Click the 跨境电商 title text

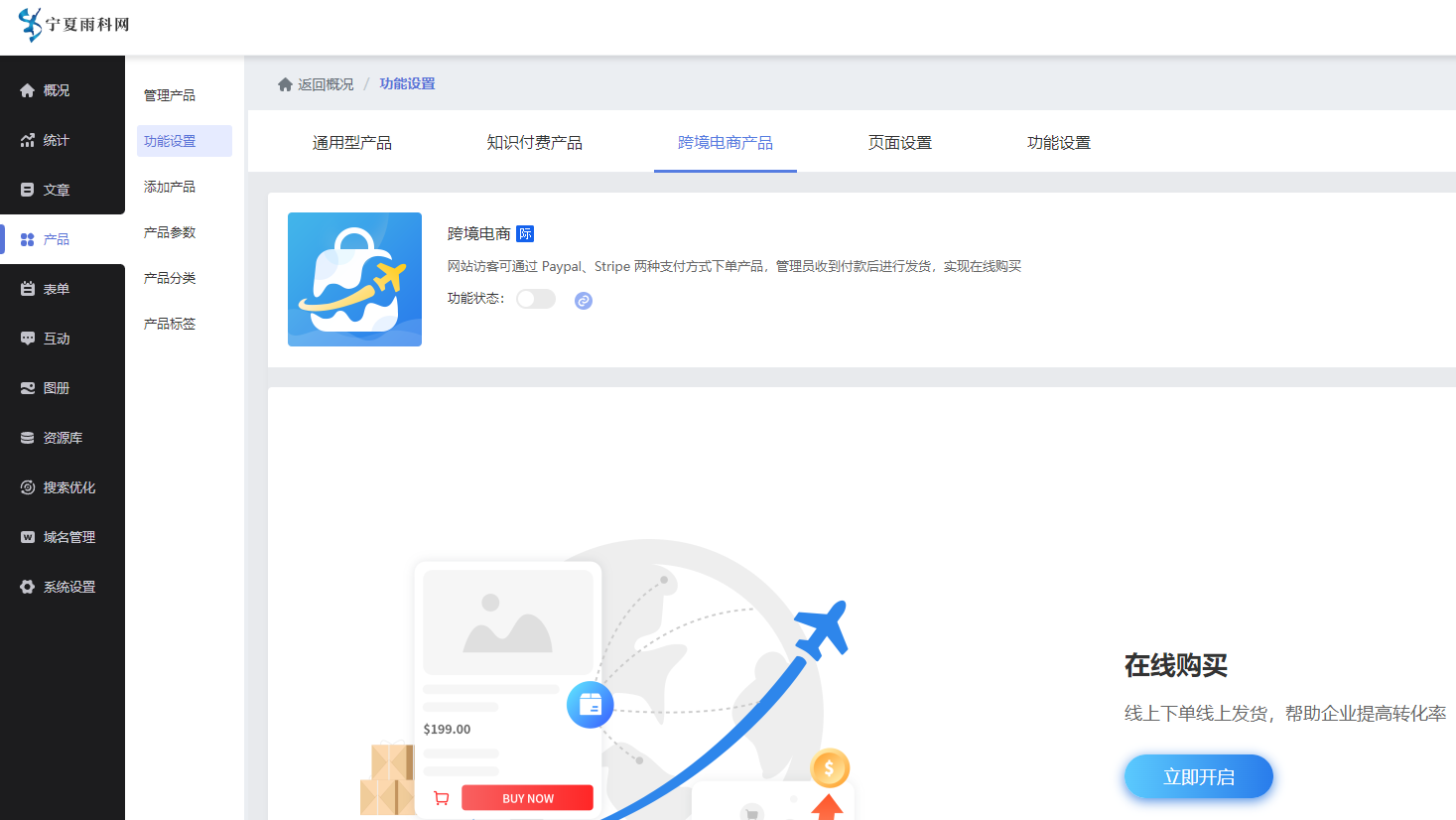[x=478, y=234]
